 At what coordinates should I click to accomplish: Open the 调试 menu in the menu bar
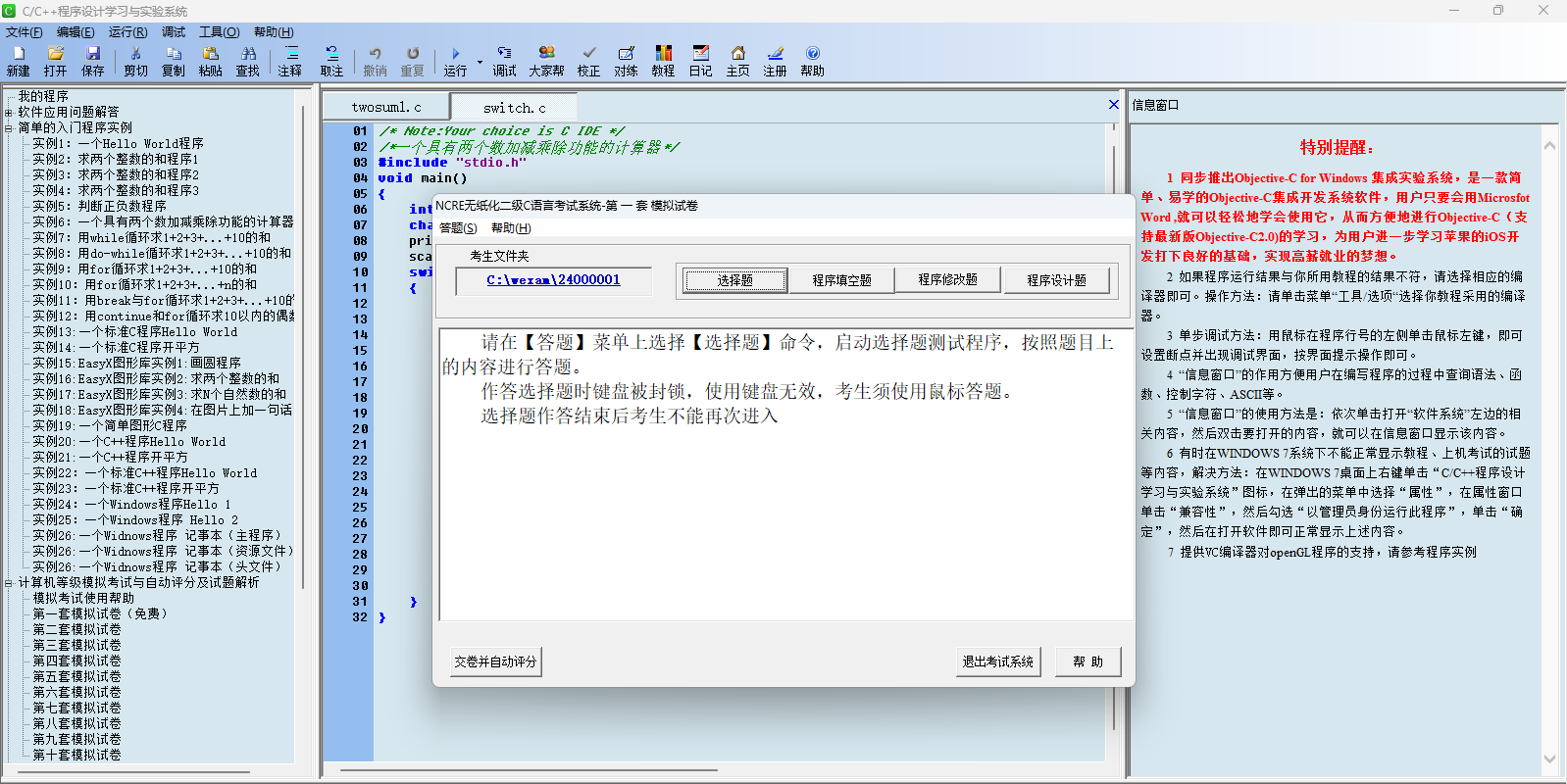[x=174, y=32]
